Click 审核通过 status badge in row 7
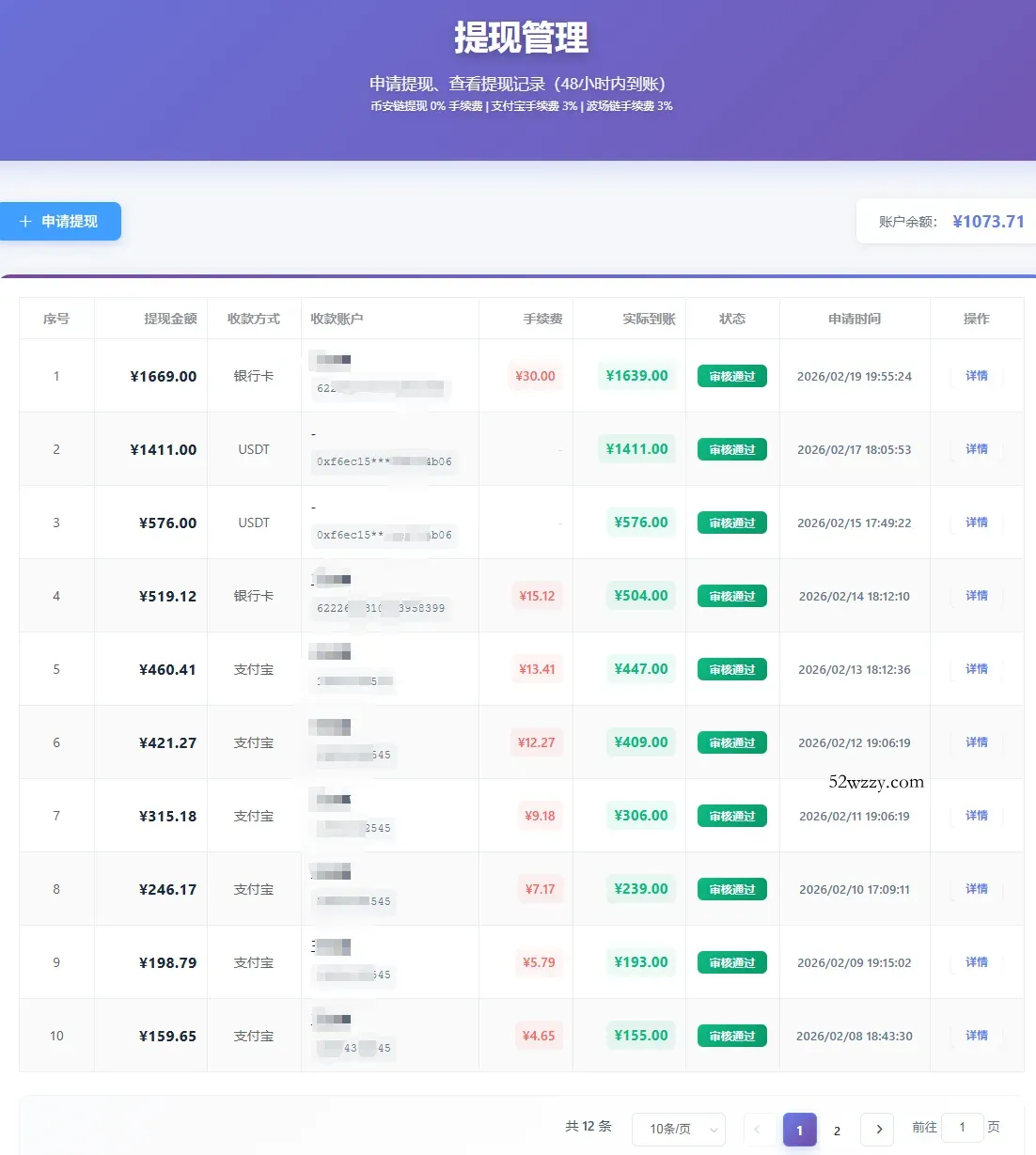The height and width of the screenshot is (1155, 1036). click(x=731, y=816)
